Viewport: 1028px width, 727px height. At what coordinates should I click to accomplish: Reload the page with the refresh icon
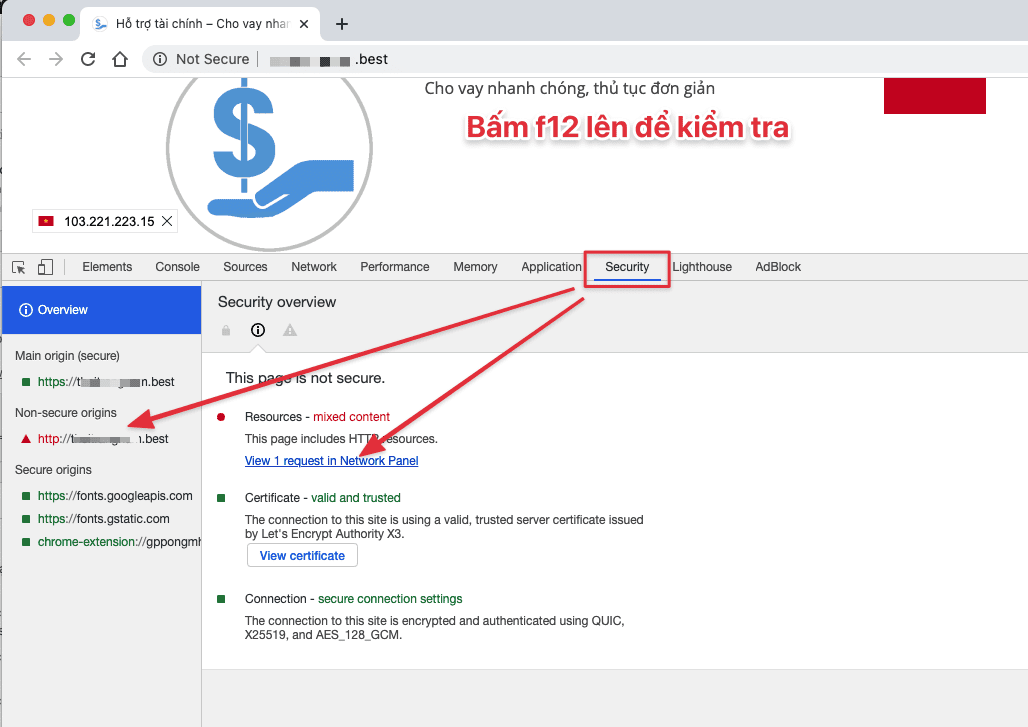click(87, 59)
